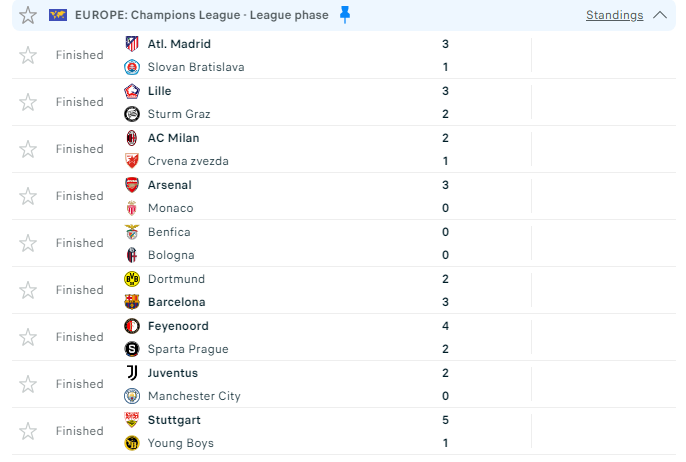Toggle favorite star for Arsenal vs Monaco
The width and height of the screenshot is (686, 462).
click(28, 196)
